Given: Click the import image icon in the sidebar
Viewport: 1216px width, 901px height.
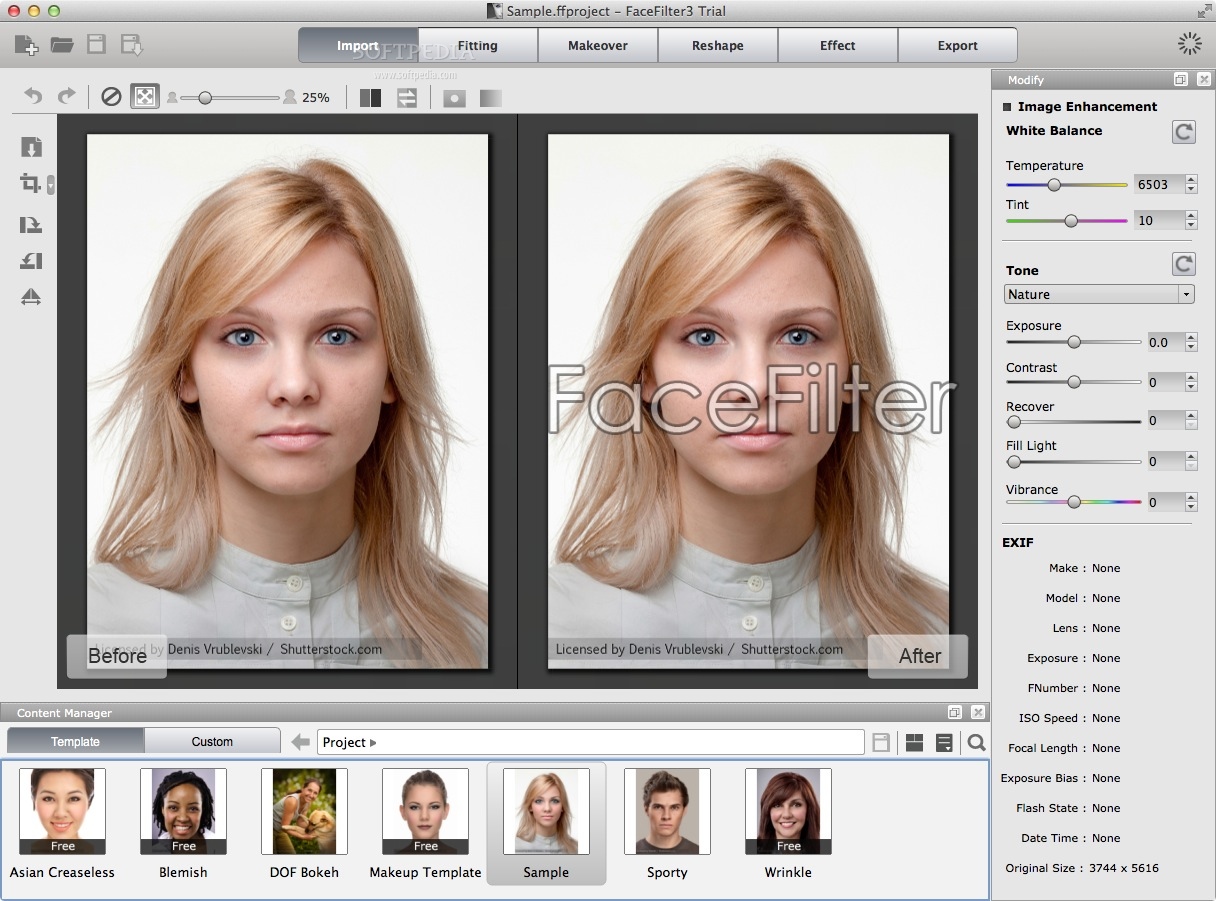Looking at the screenshot, I should (30, 147).
